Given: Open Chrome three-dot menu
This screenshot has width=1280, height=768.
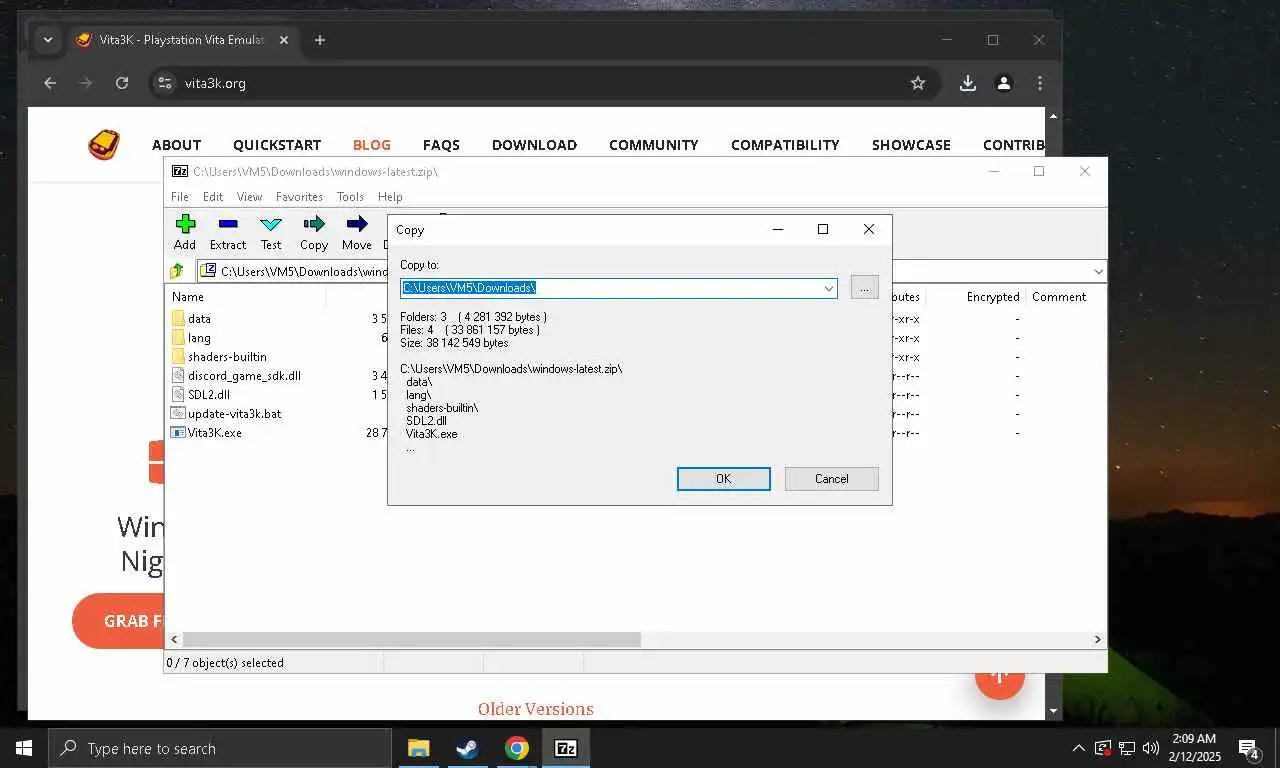Looking at the screenshot, I should point(1040,83).
